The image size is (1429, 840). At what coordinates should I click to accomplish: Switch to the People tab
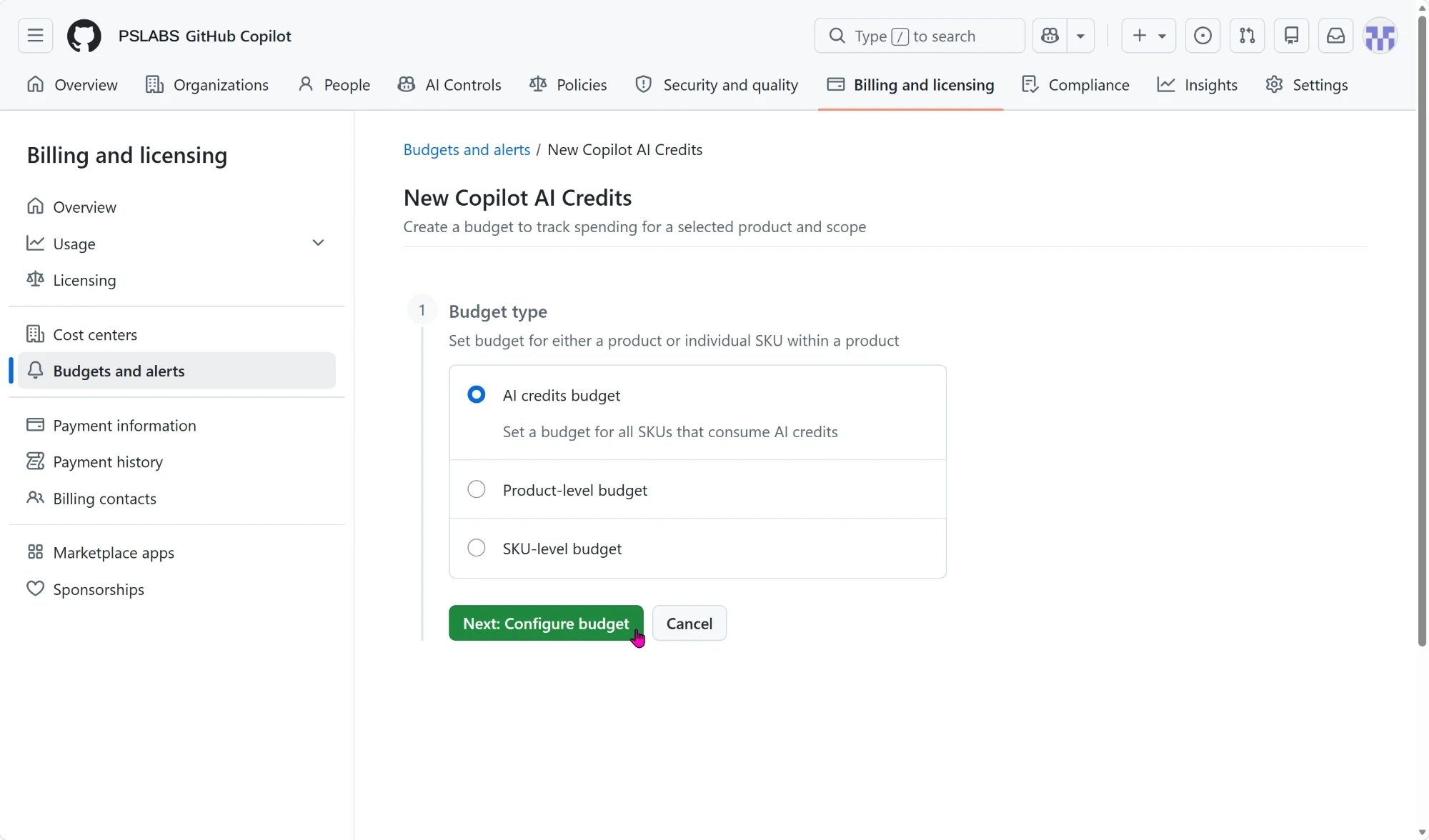coord(334,85)
